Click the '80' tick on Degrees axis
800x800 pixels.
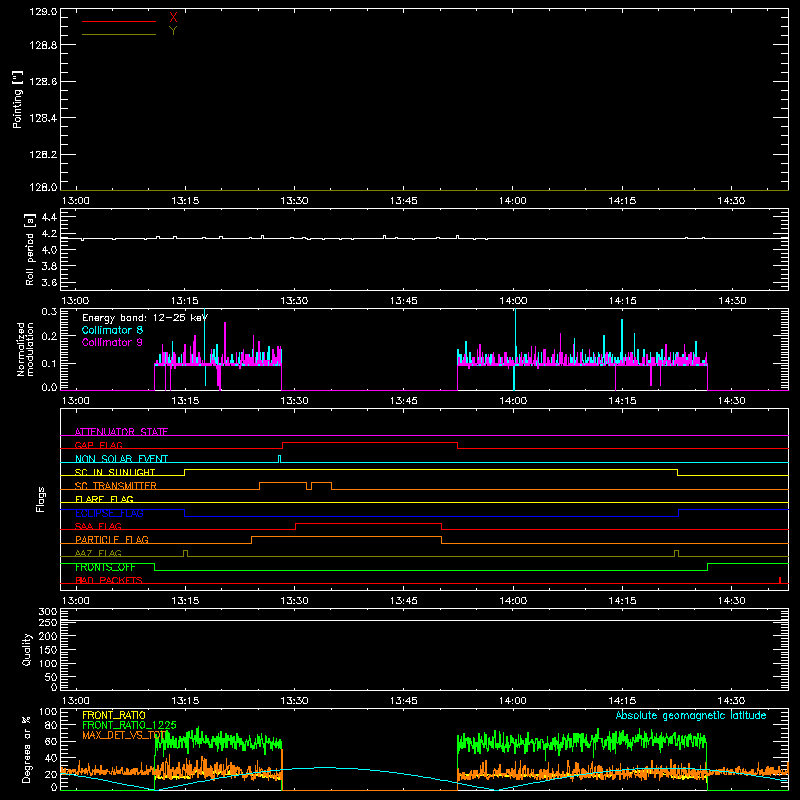[51, 725]
